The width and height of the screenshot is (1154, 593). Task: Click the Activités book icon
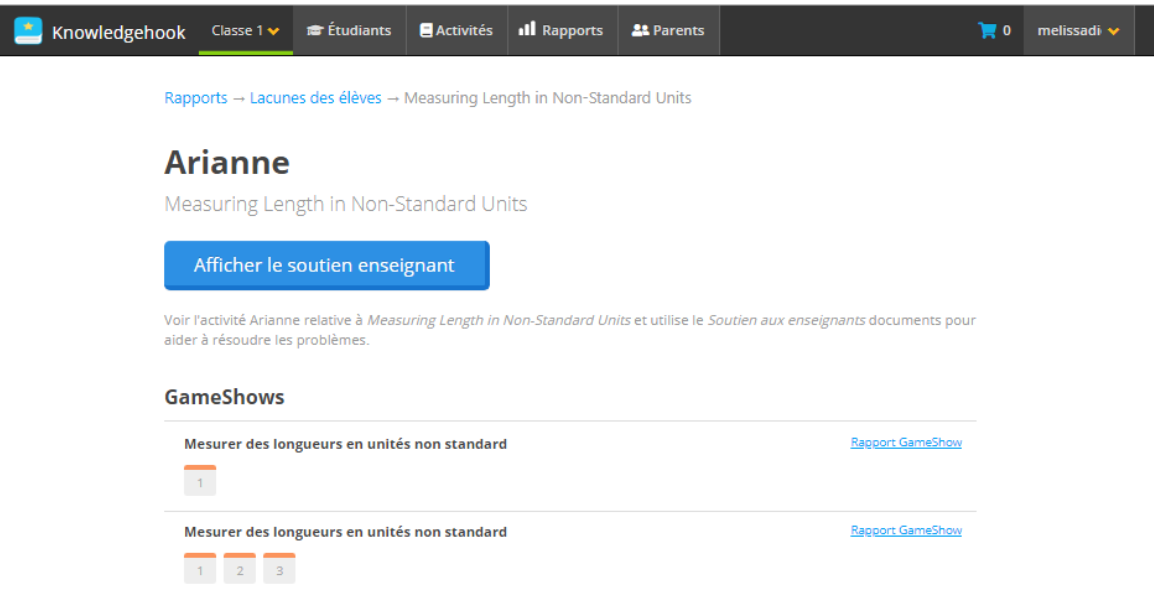click(x=426, y=30)
